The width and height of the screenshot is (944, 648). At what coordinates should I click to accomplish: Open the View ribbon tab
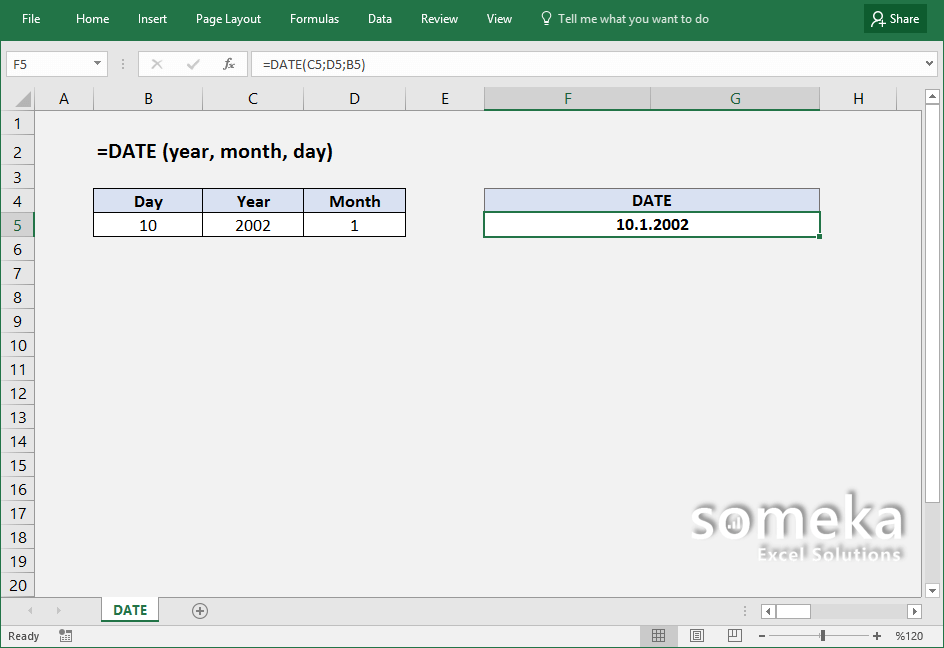(x=499, y=19)
